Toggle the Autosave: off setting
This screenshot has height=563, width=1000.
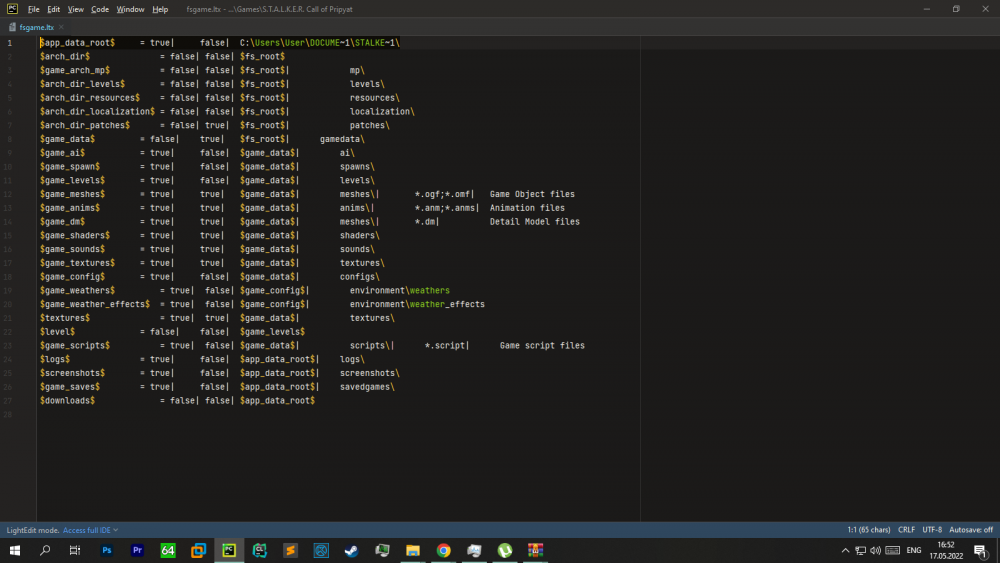click(x=971, y=530)
